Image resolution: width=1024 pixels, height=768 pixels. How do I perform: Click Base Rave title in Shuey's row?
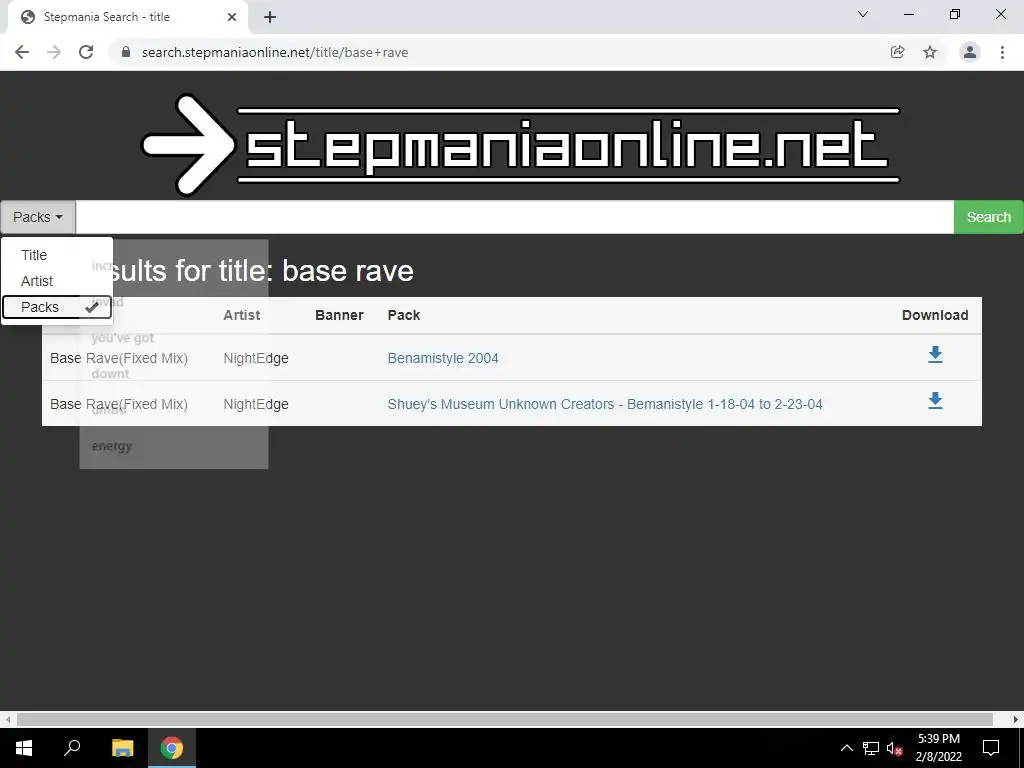tap(119, 404)
